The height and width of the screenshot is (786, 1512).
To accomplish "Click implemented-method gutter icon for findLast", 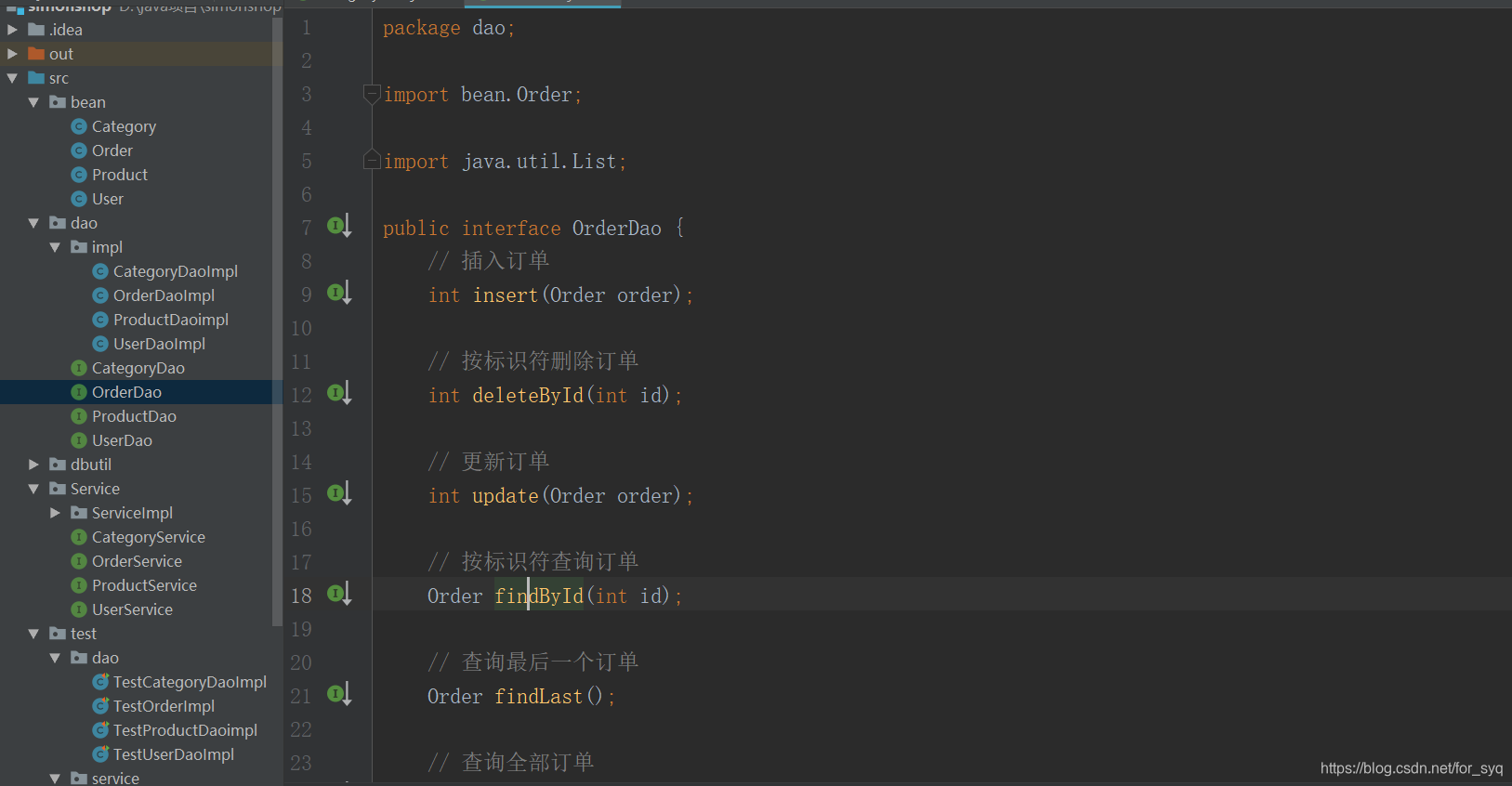I will [x=339, y=694].
